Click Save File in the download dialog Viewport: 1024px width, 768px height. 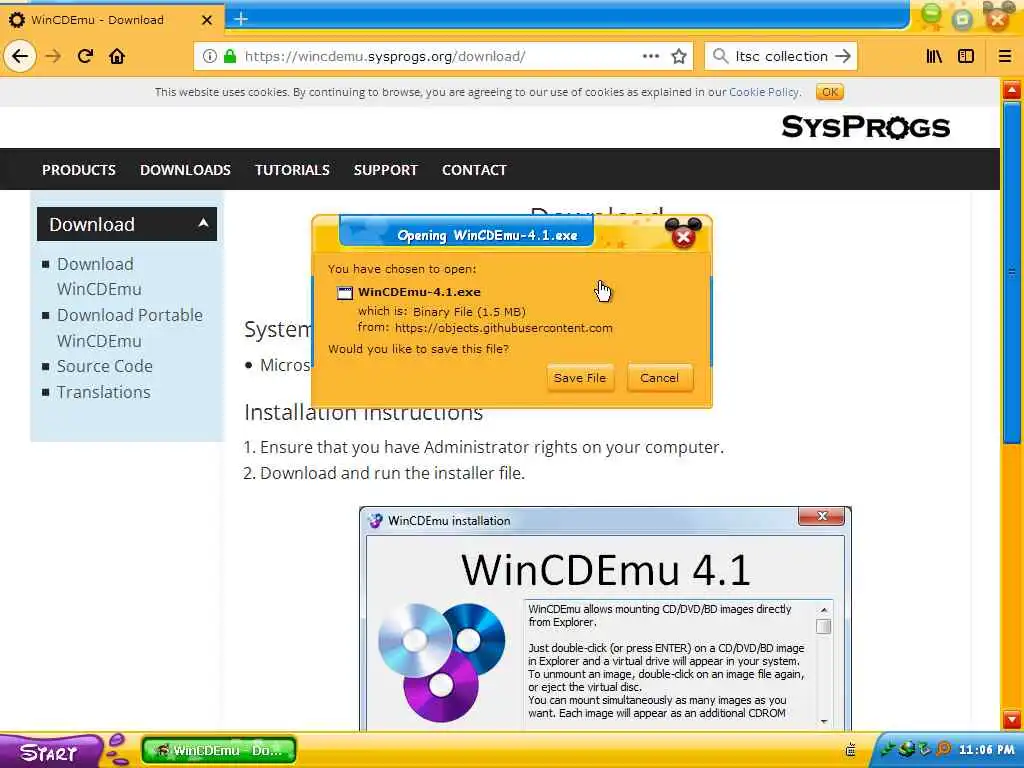(x=580, y=378)
